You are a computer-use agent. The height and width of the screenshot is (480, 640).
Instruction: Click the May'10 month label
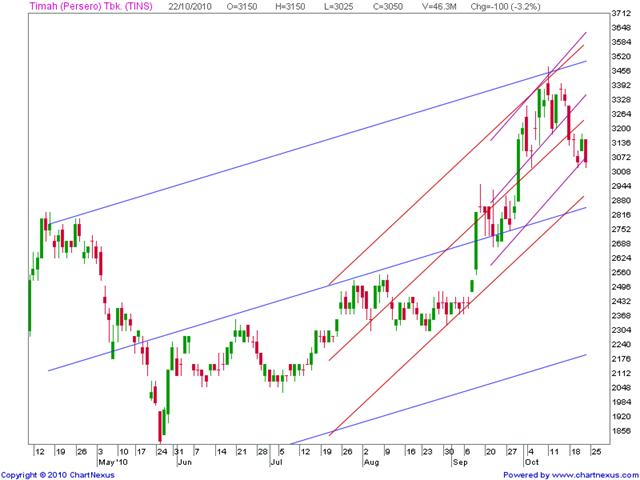click(x=113, y=462)
